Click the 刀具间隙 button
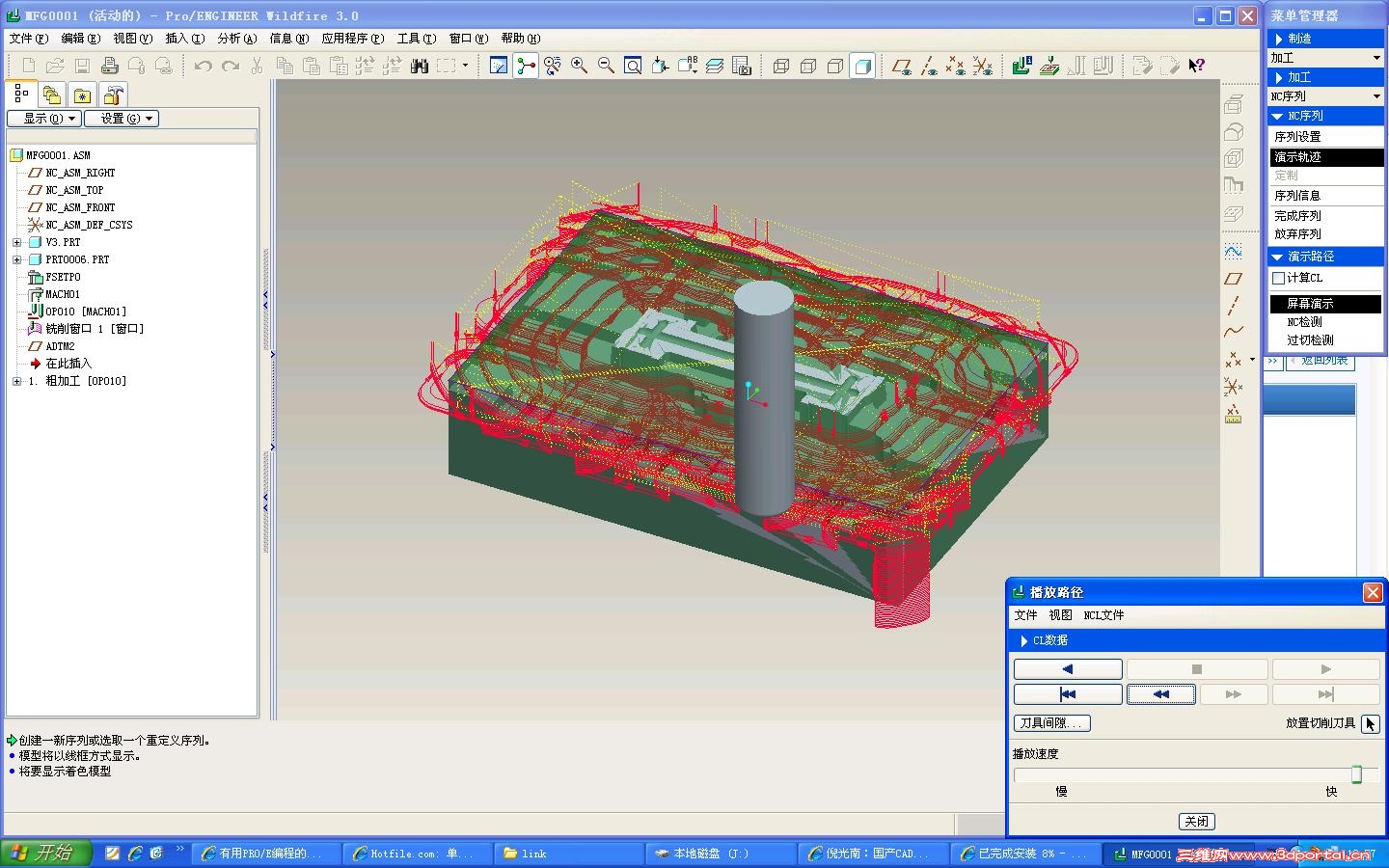 (x=1051, y=723)
